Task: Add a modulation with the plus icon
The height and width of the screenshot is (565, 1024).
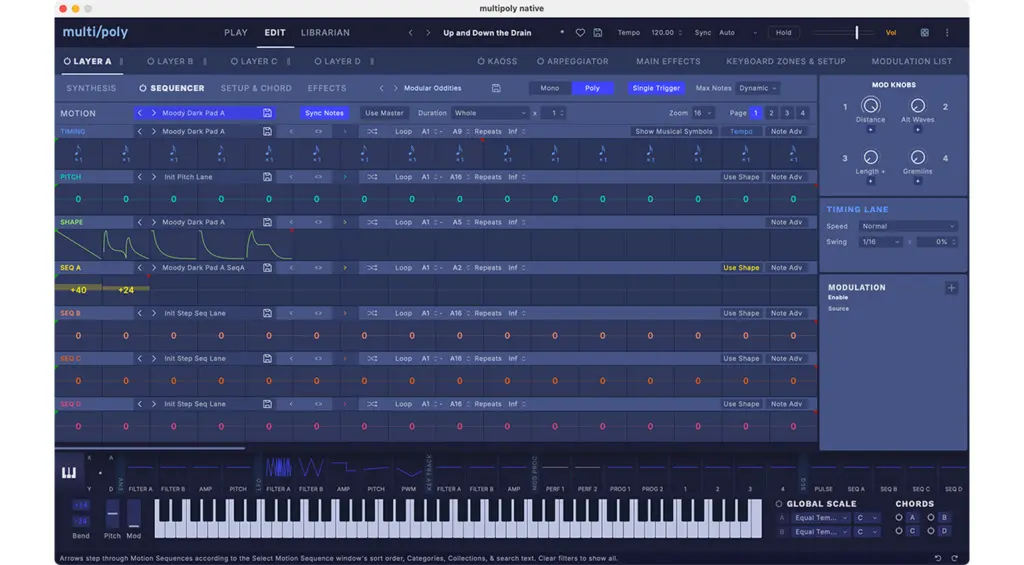Action: pyautogui.click(x=951, y=288)
